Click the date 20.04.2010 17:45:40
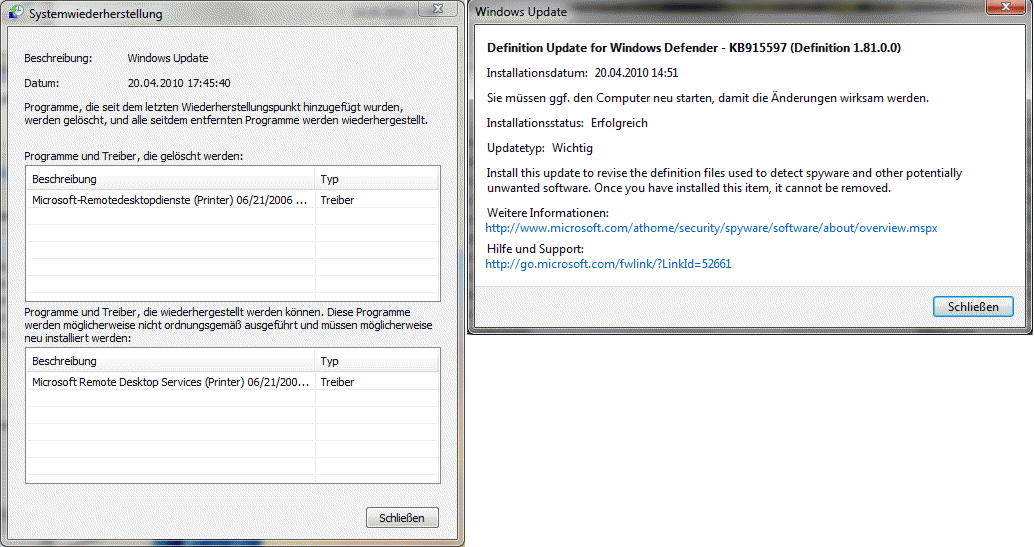 click(179, 83)
